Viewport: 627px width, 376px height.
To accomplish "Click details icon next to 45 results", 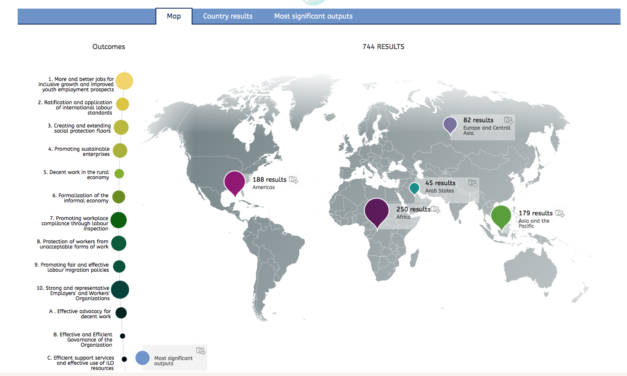I will (x=472, y=183).
